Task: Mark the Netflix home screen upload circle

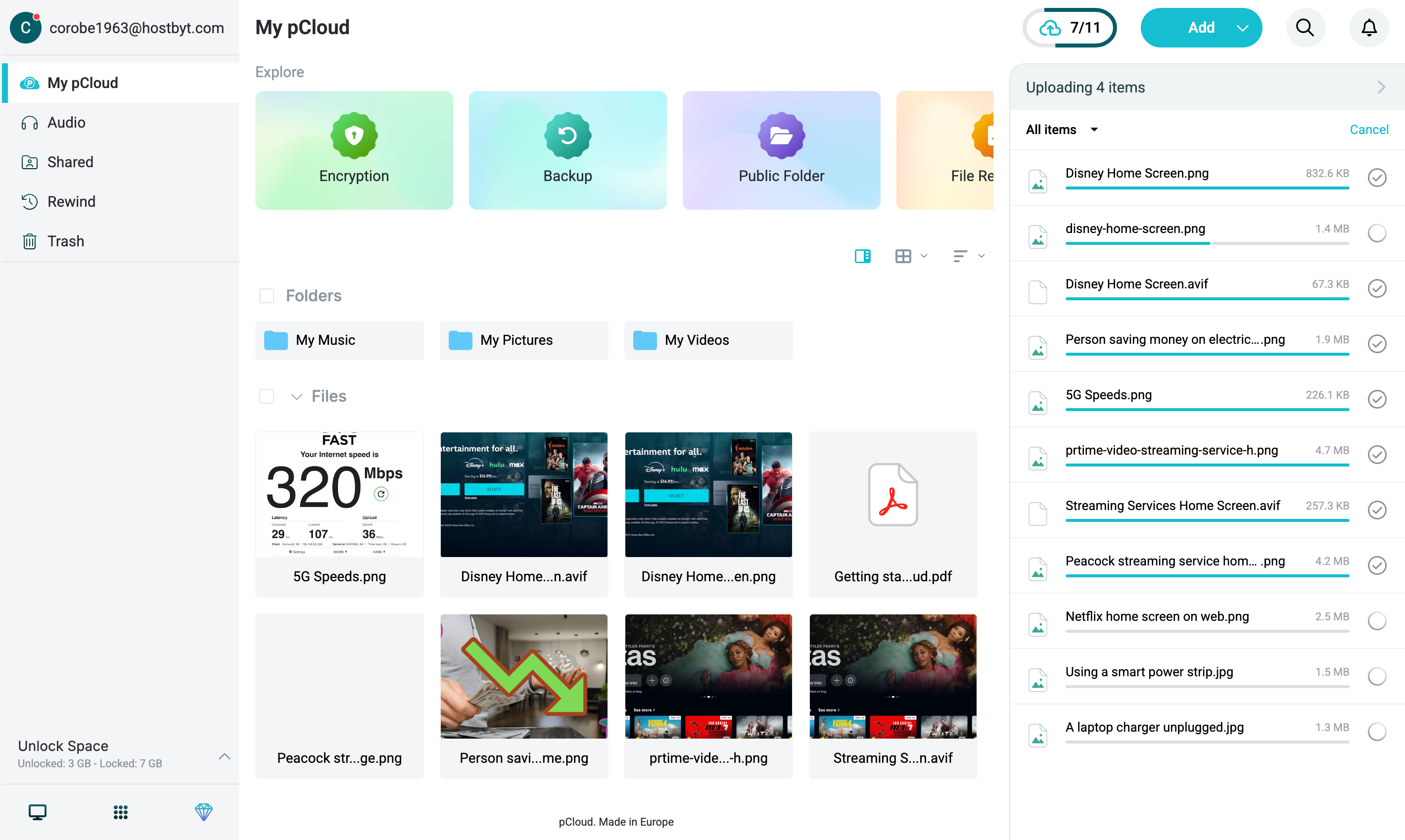Action: tap(1377, 621)
